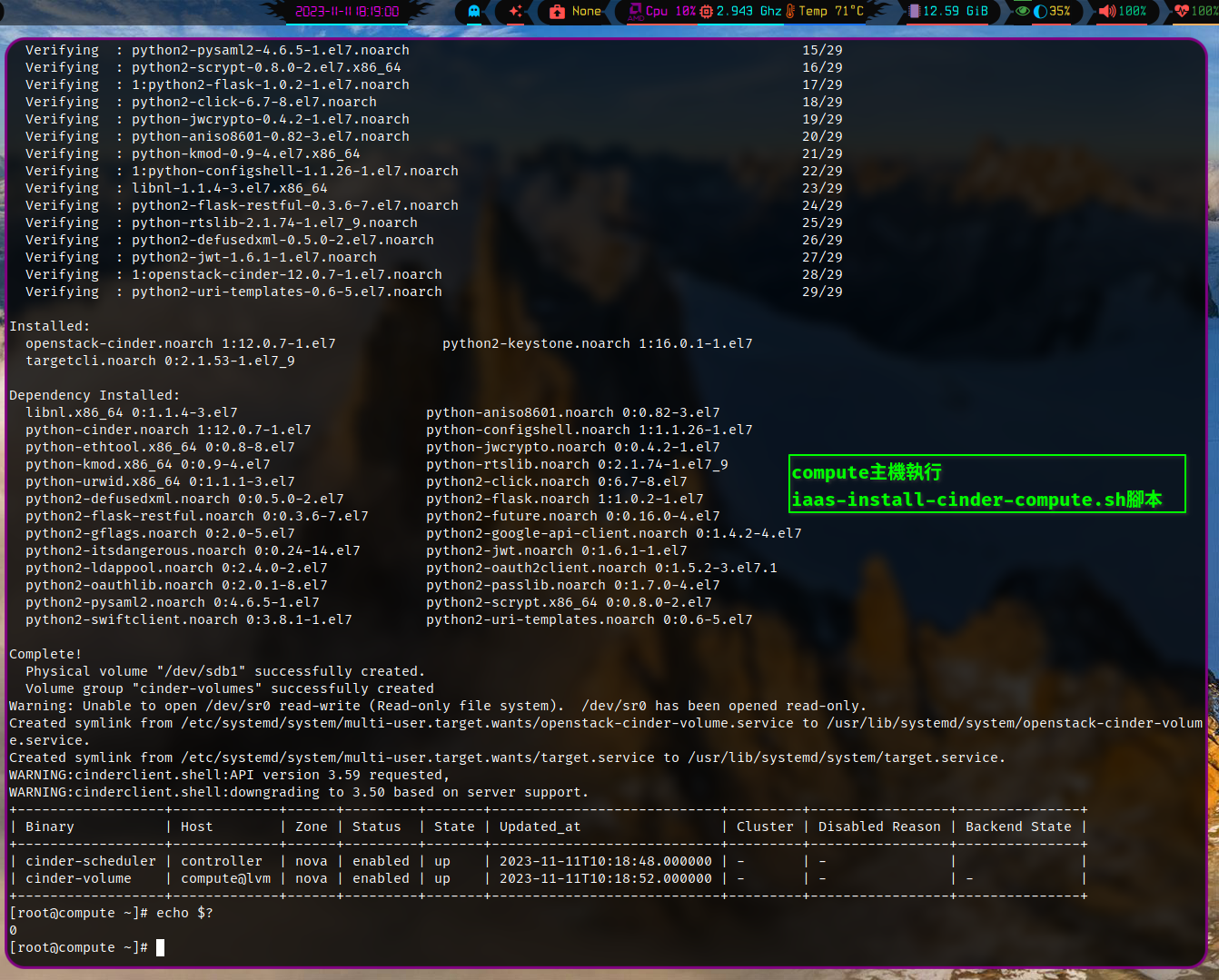Select the cinder-volume row in the service table
Image resolution: width=1219 pixels, height=980 pixels.
[363, 877]
